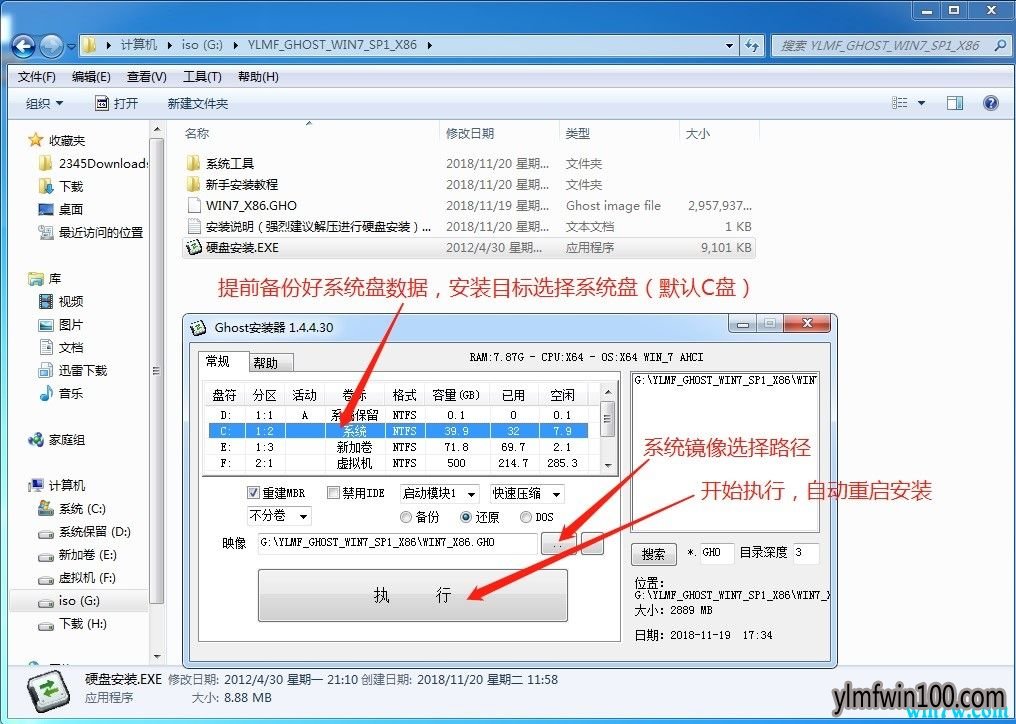This screenshot has width=1016, height=724.
Task: Expand the iso (G:) breadcrumb arrow
Action: 235,45
